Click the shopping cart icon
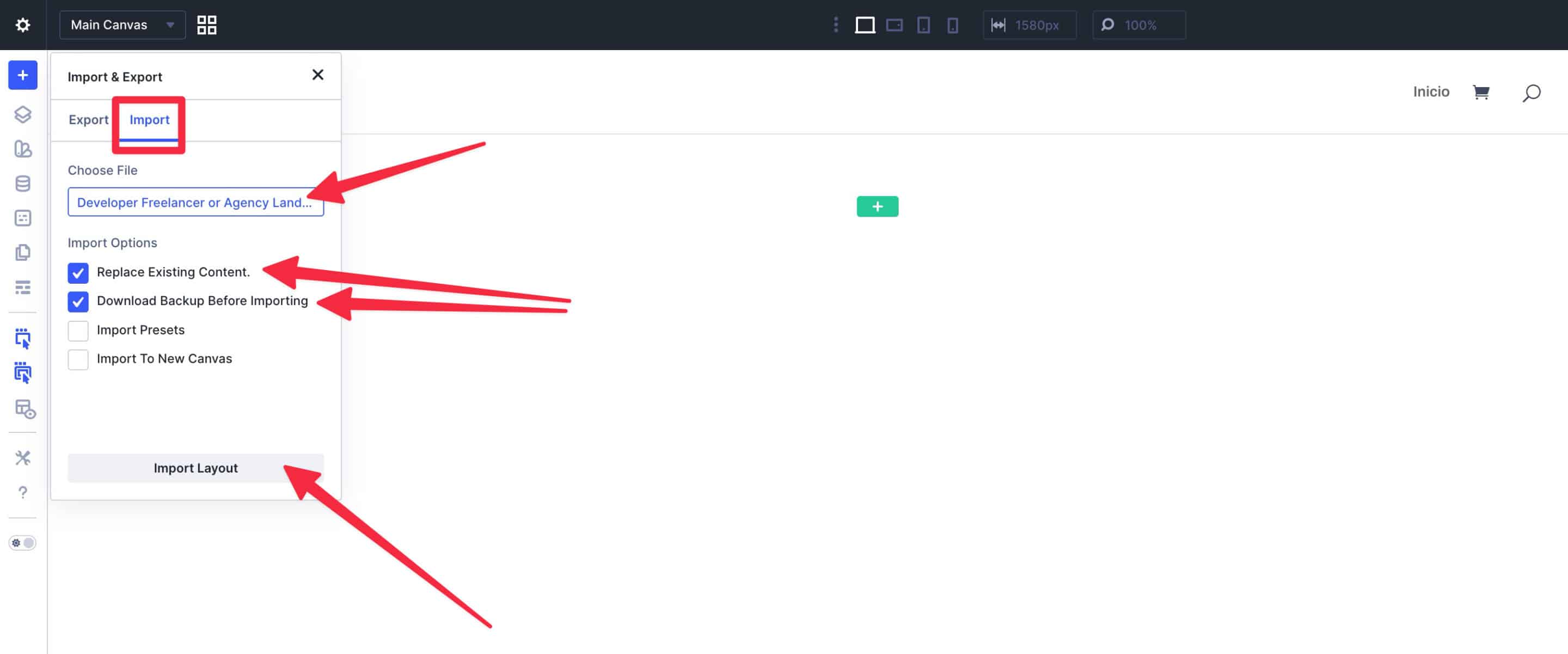1568x654 pixels. click(x=1480, y=92)
